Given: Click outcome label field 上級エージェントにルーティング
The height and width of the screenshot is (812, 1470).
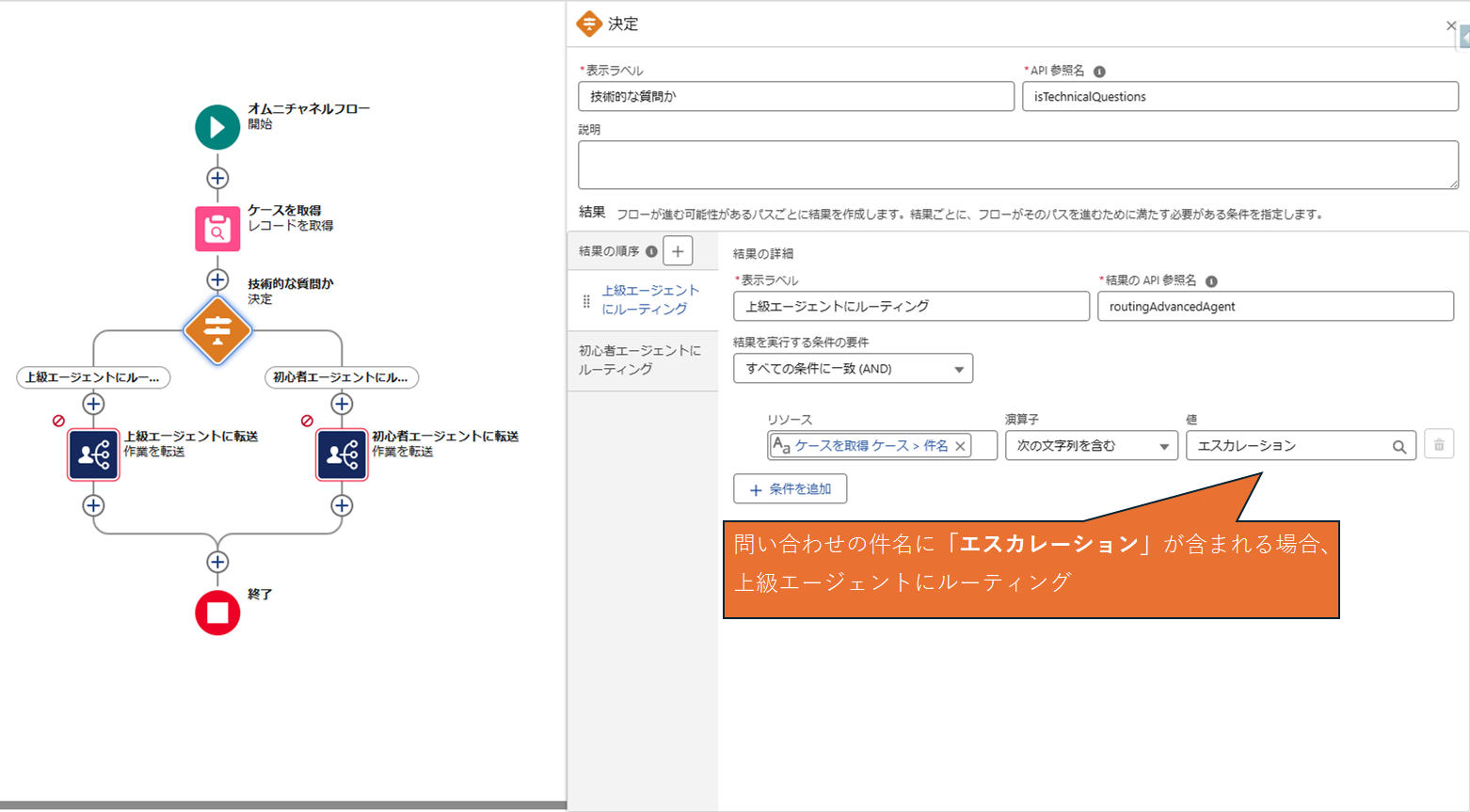Looking at the screenshot, I should point(911,306).
